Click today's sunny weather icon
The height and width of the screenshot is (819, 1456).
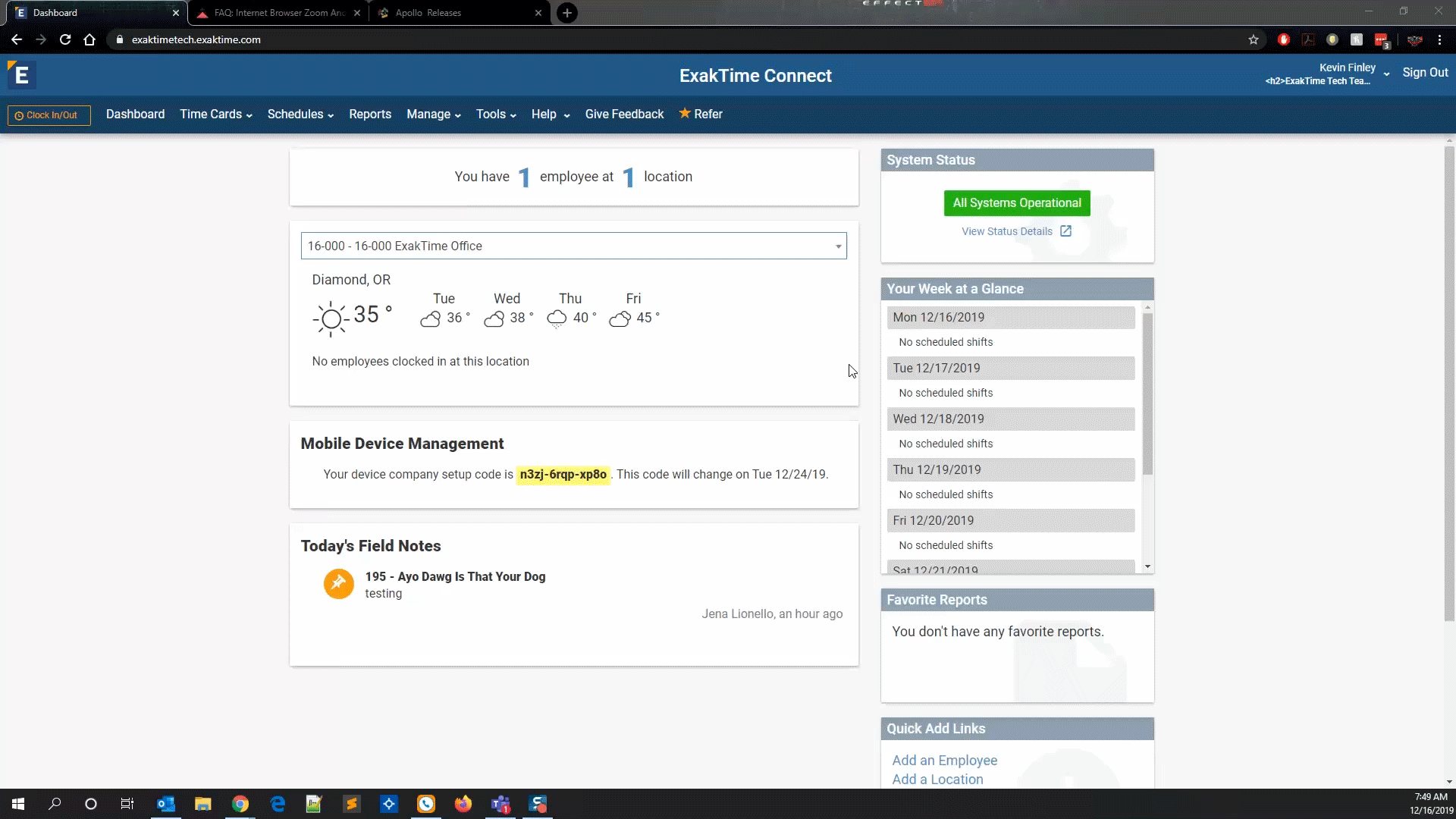[x=331, y=318]
